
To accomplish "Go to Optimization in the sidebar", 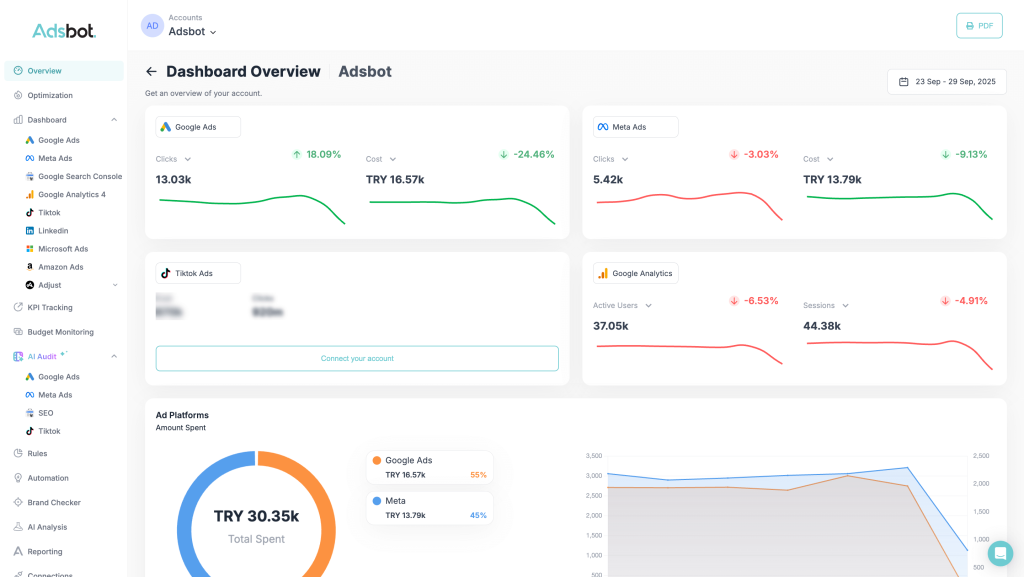I will [50, 96].
